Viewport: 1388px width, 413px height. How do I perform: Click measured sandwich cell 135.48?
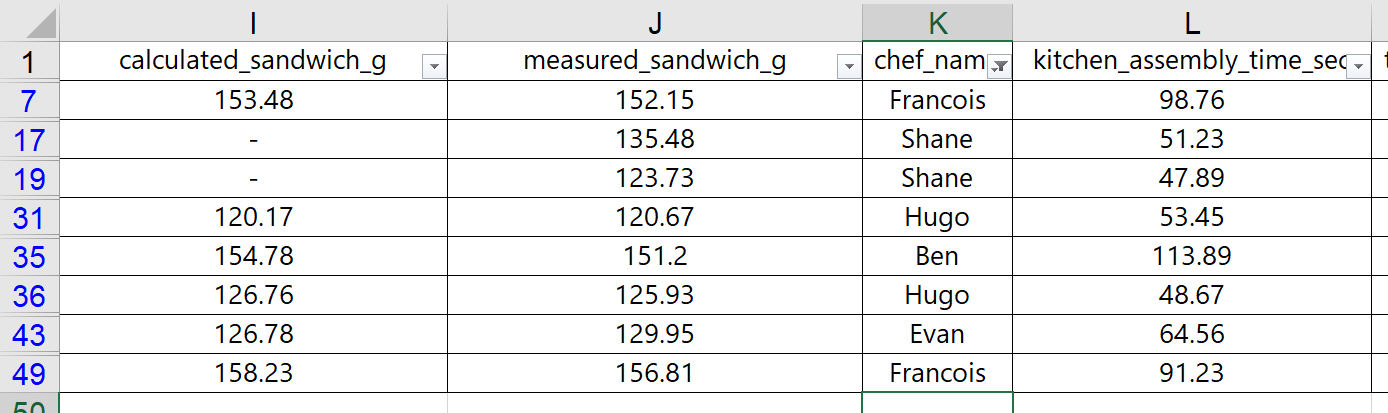click(654, 139)
